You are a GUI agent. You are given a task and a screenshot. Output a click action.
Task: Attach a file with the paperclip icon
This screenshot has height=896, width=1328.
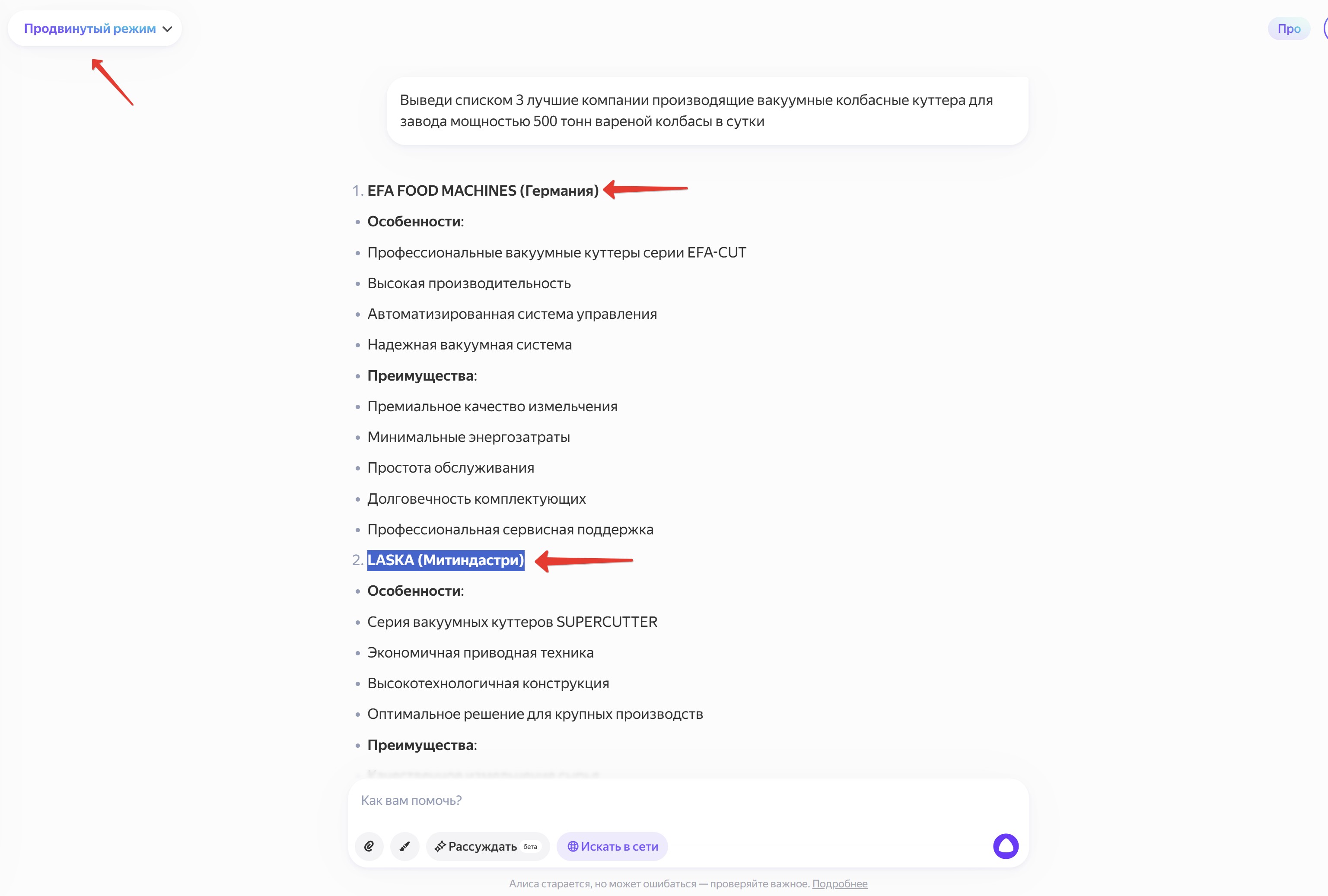(x=369, y=846)
